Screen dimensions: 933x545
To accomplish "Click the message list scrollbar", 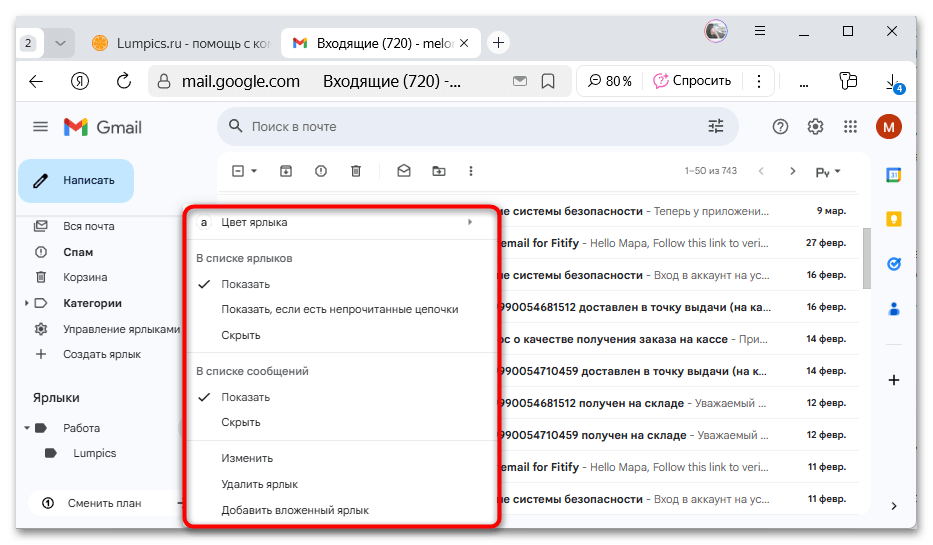I will coord(866,258).
